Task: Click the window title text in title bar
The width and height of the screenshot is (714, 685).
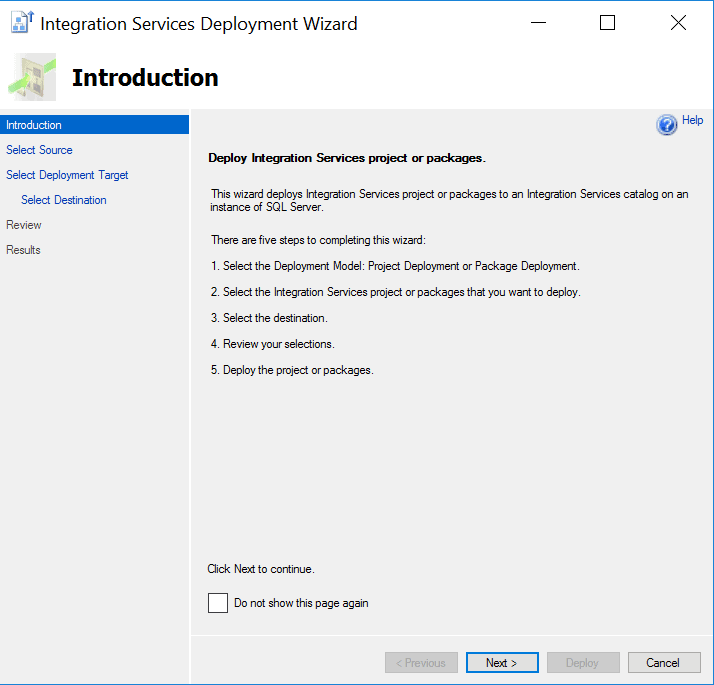Action: point(198,23)
